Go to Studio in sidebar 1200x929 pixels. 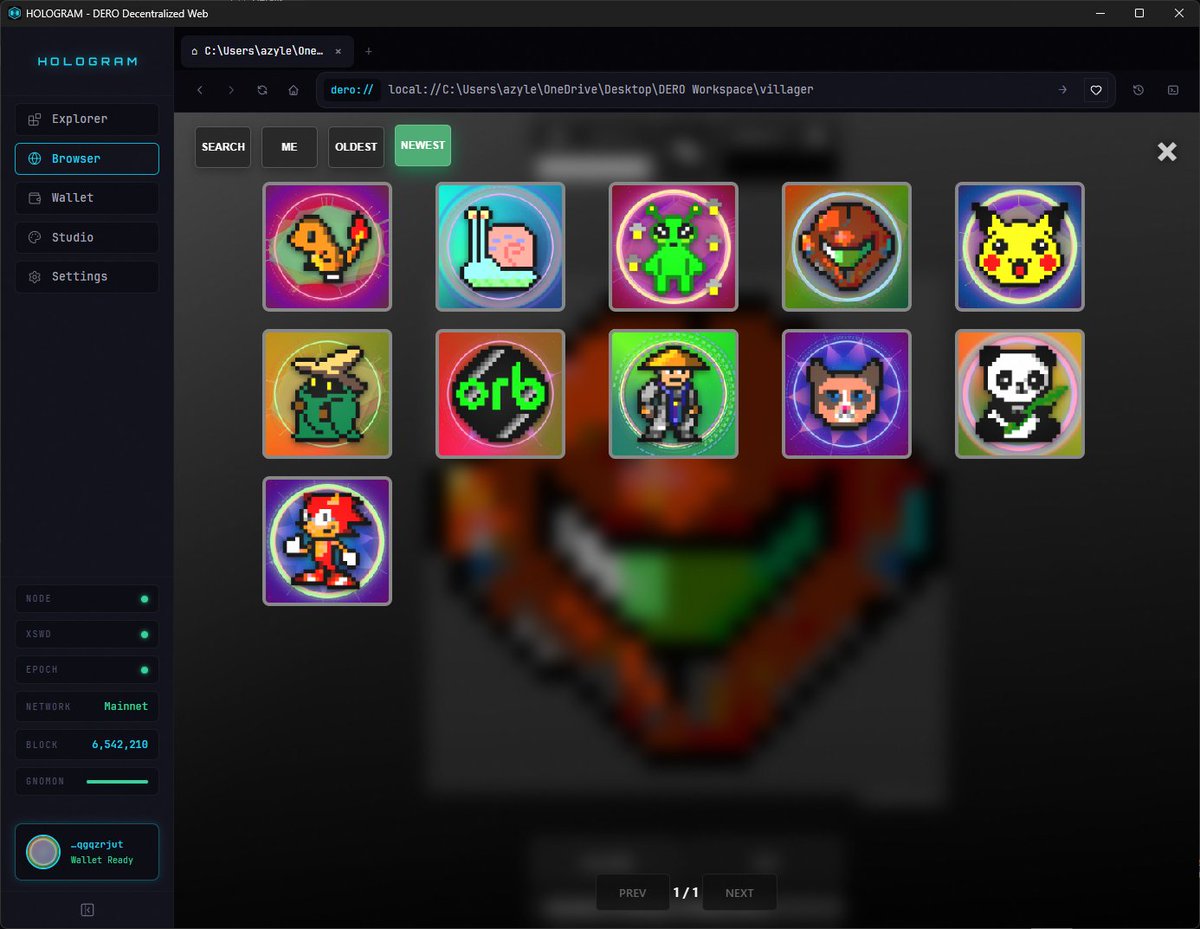tap(86, 237)
